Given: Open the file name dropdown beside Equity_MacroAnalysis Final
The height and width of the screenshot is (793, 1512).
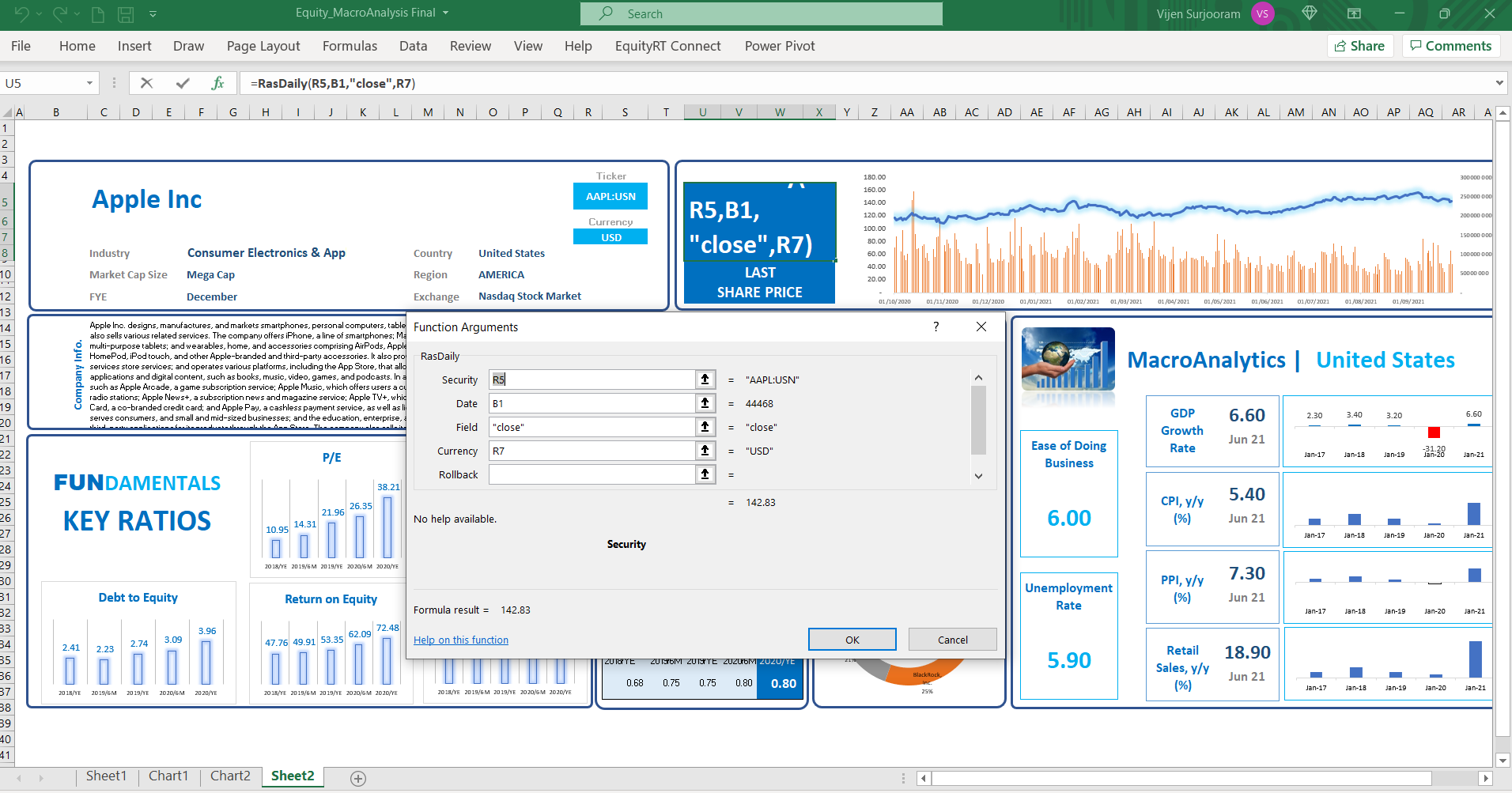Looking at the screenshot, I should pyautogui.click(x=446, y=13).
